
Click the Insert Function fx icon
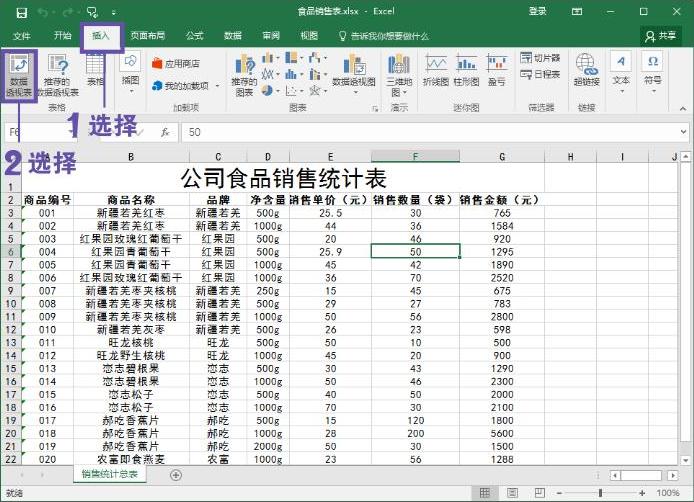click(x=165, y=132)
